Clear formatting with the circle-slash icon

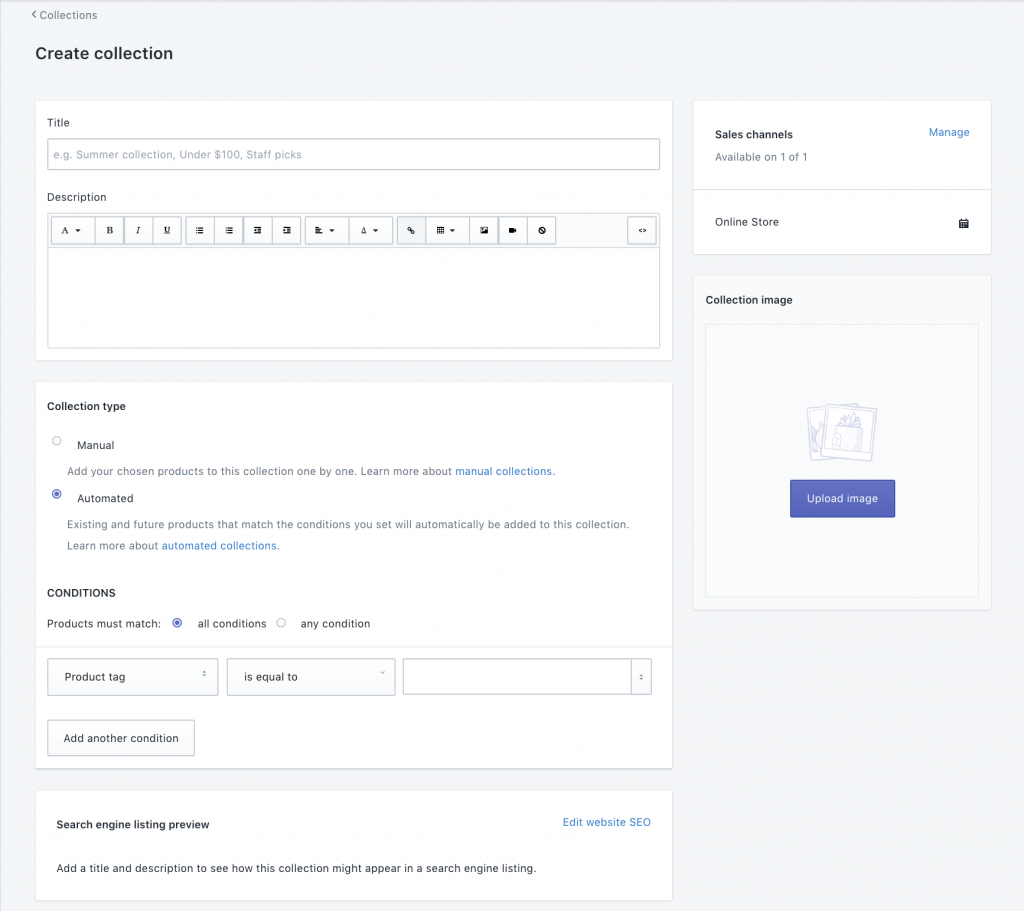541,231
